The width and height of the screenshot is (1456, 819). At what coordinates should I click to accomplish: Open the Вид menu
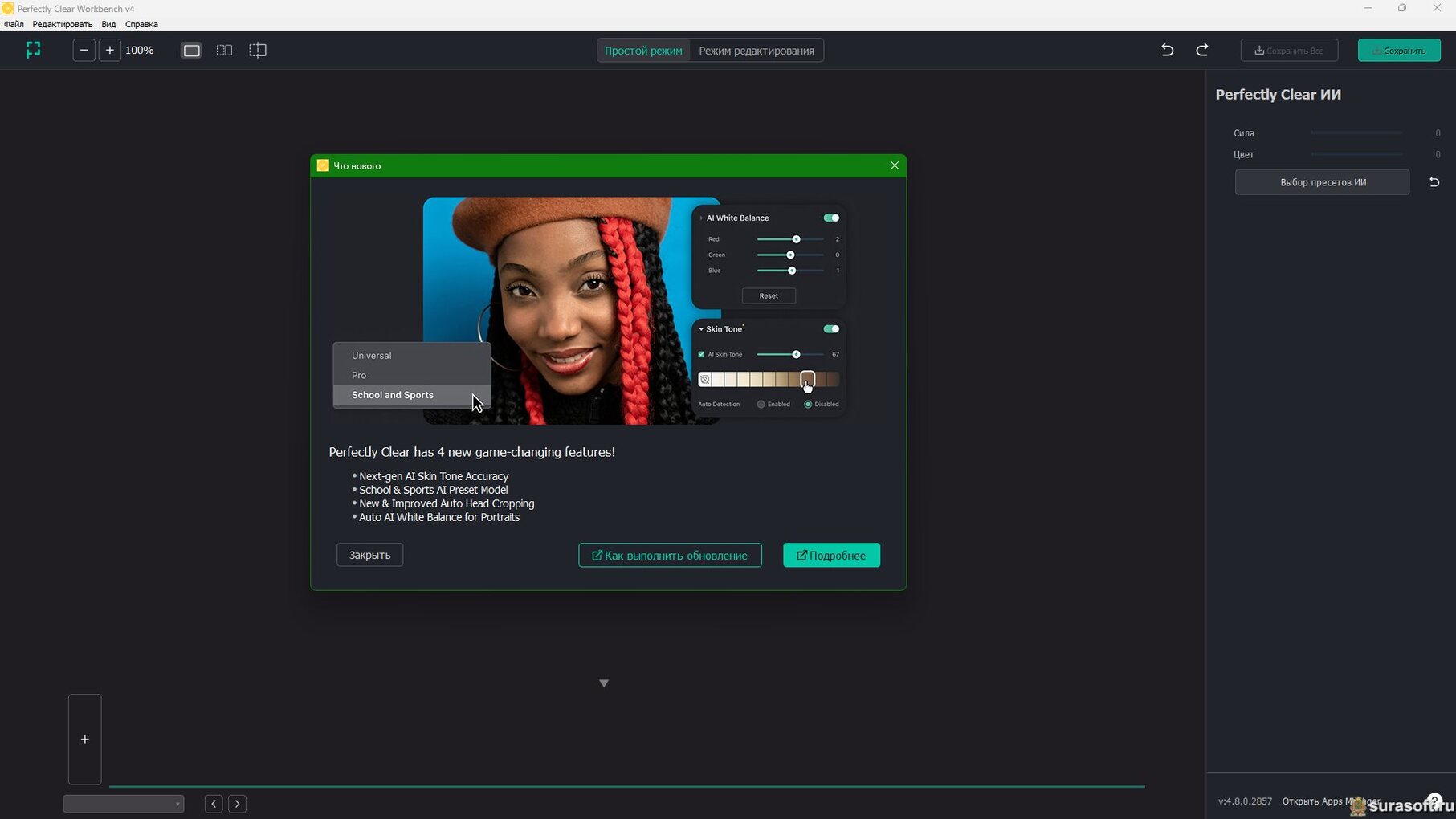tap(108, 24)
